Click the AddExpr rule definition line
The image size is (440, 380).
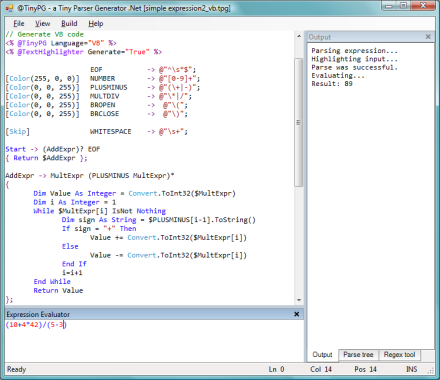(90, 176)
